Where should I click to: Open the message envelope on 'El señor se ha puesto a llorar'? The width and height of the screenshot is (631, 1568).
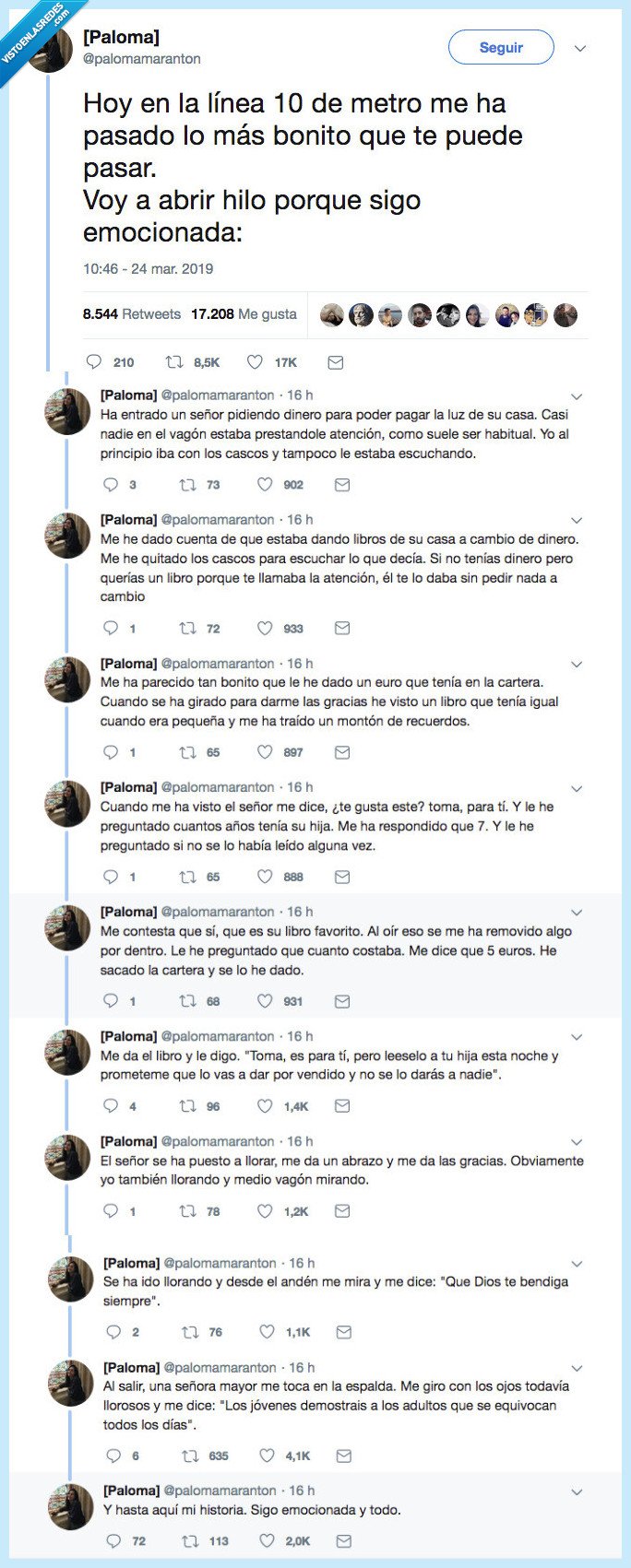(342, 1211)
